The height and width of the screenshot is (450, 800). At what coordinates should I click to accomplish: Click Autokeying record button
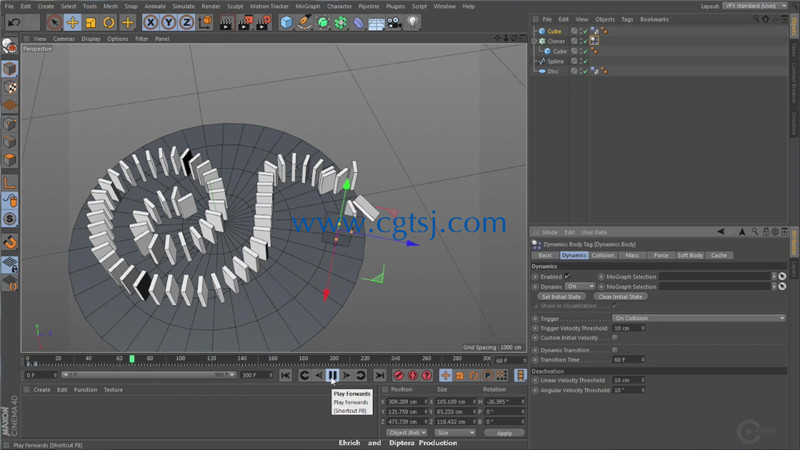413,376
